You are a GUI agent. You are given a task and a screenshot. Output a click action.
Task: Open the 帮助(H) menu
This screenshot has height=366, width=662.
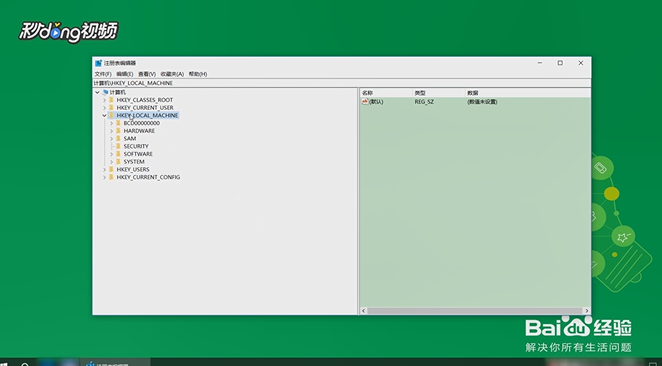point(198,74)
